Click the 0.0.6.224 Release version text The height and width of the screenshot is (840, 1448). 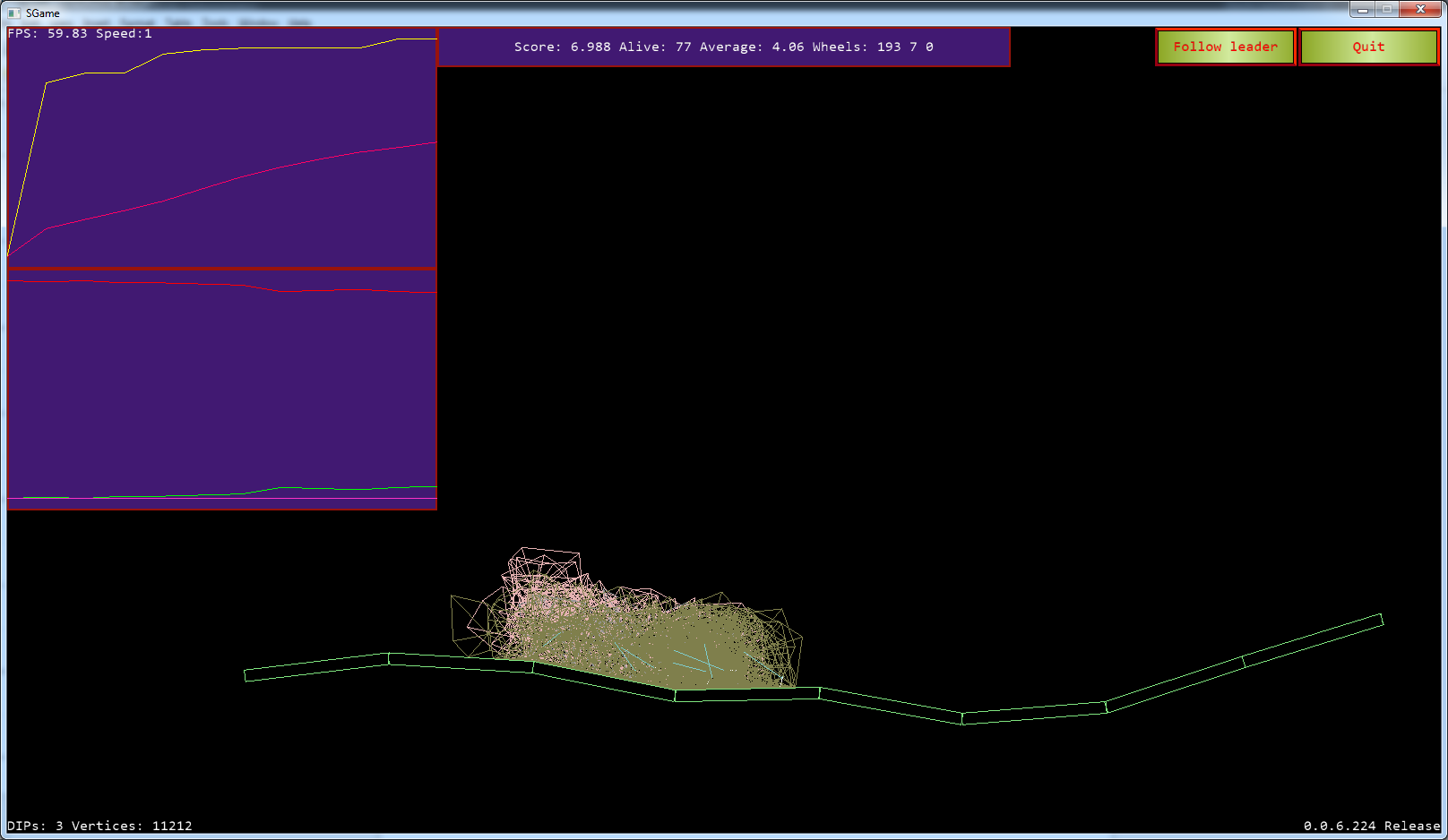1372,826
